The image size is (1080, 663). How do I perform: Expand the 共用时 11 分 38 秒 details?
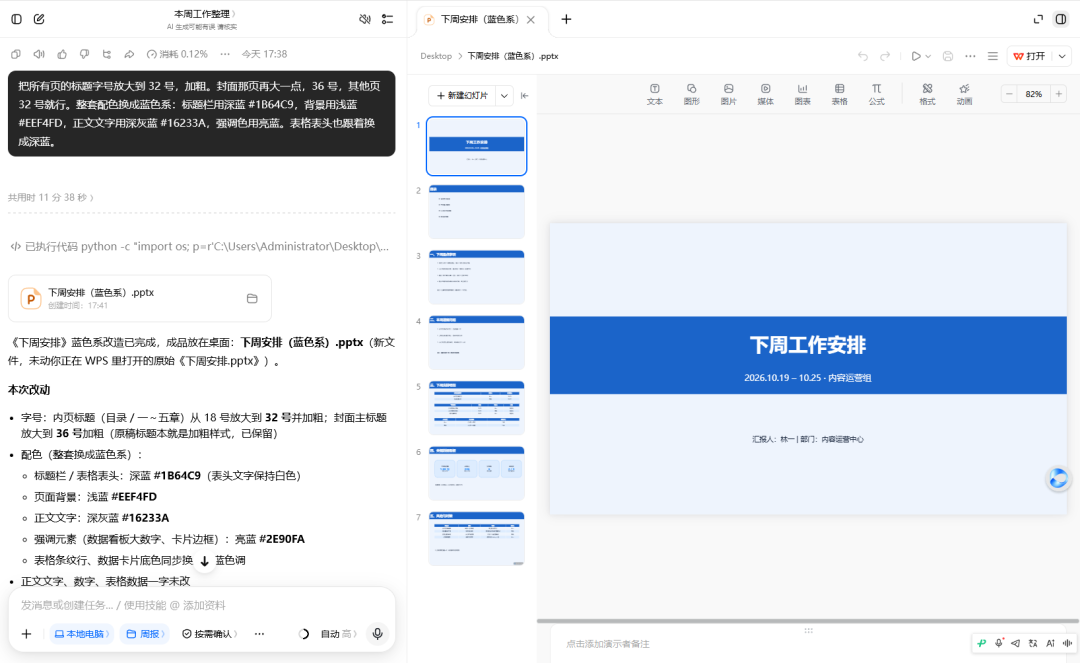click(51, 198)
